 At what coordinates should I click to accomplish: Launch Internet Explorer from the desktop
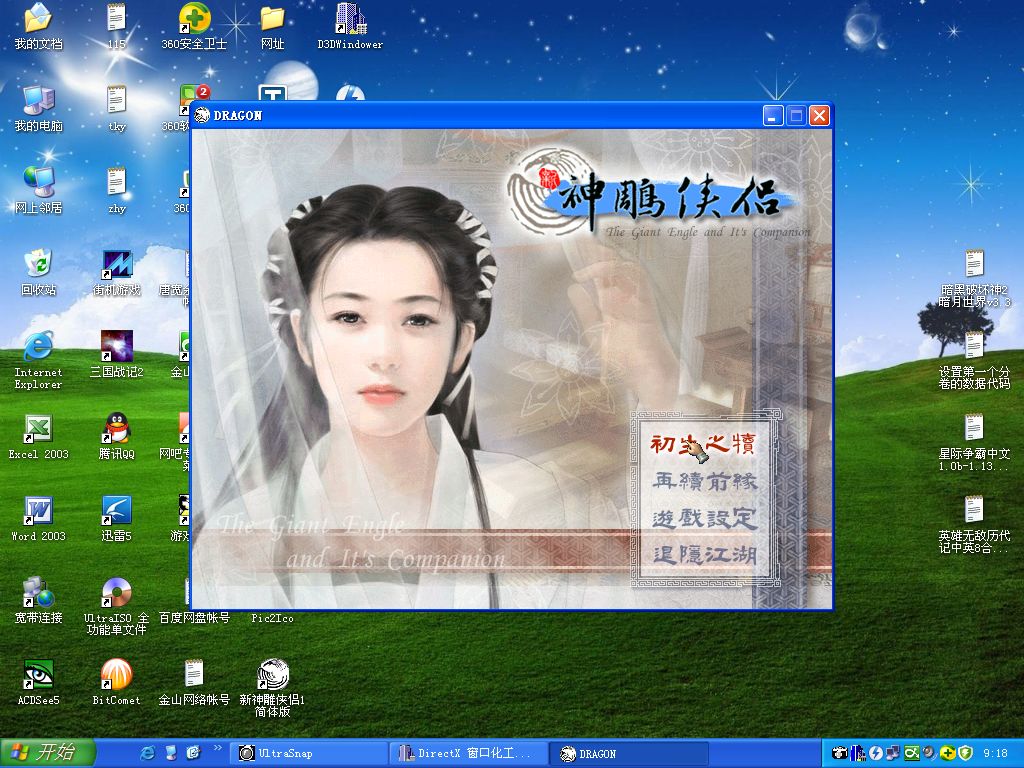click(39, 360)
